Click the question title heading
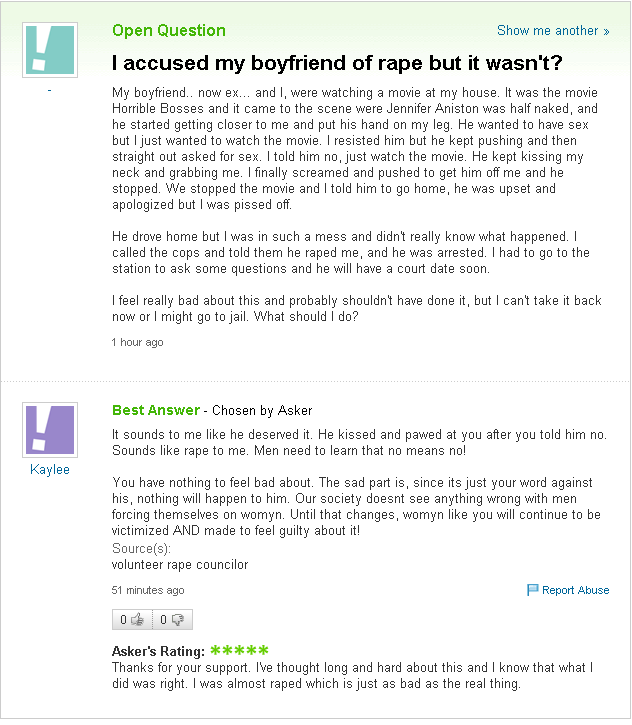This screenshot has width=632, height=725. 336,63
